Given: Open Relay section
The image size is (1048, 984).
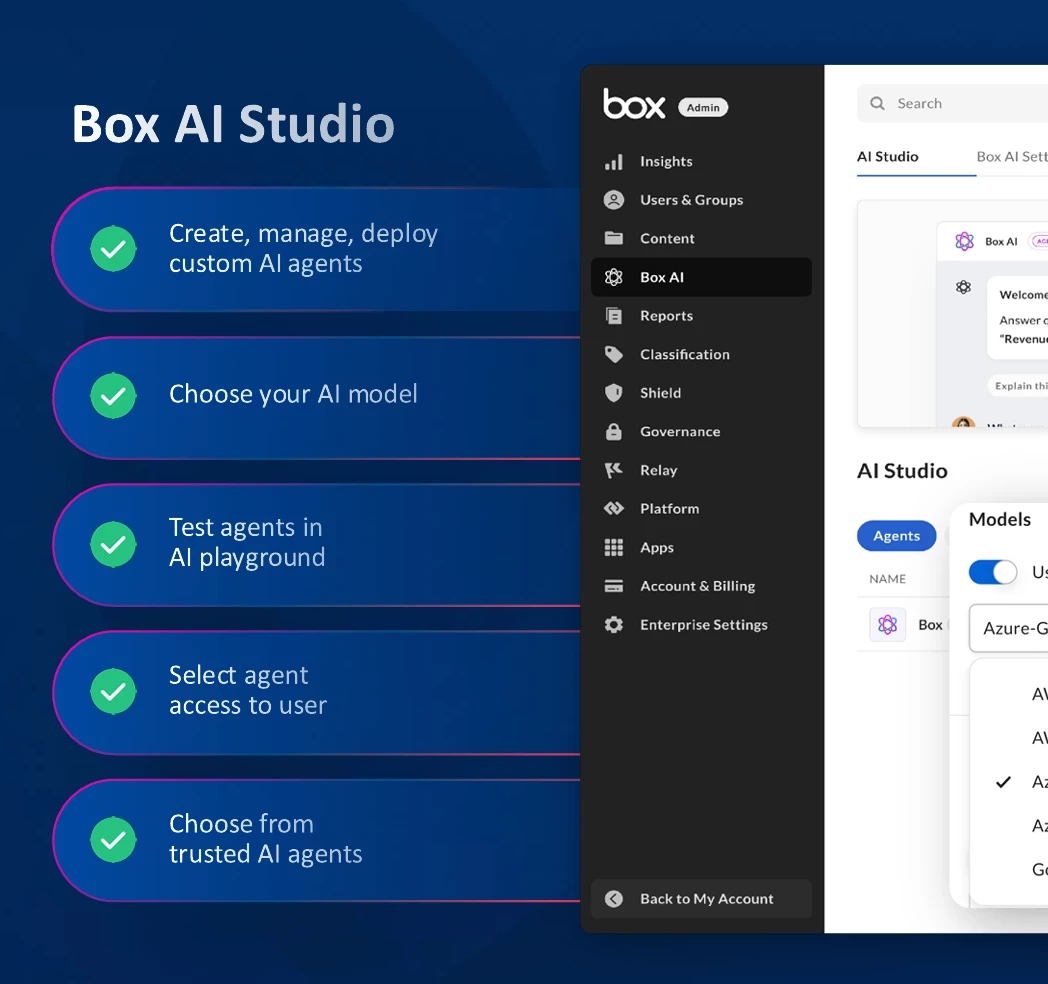Looking at the screenshot, I should point(701,470).
